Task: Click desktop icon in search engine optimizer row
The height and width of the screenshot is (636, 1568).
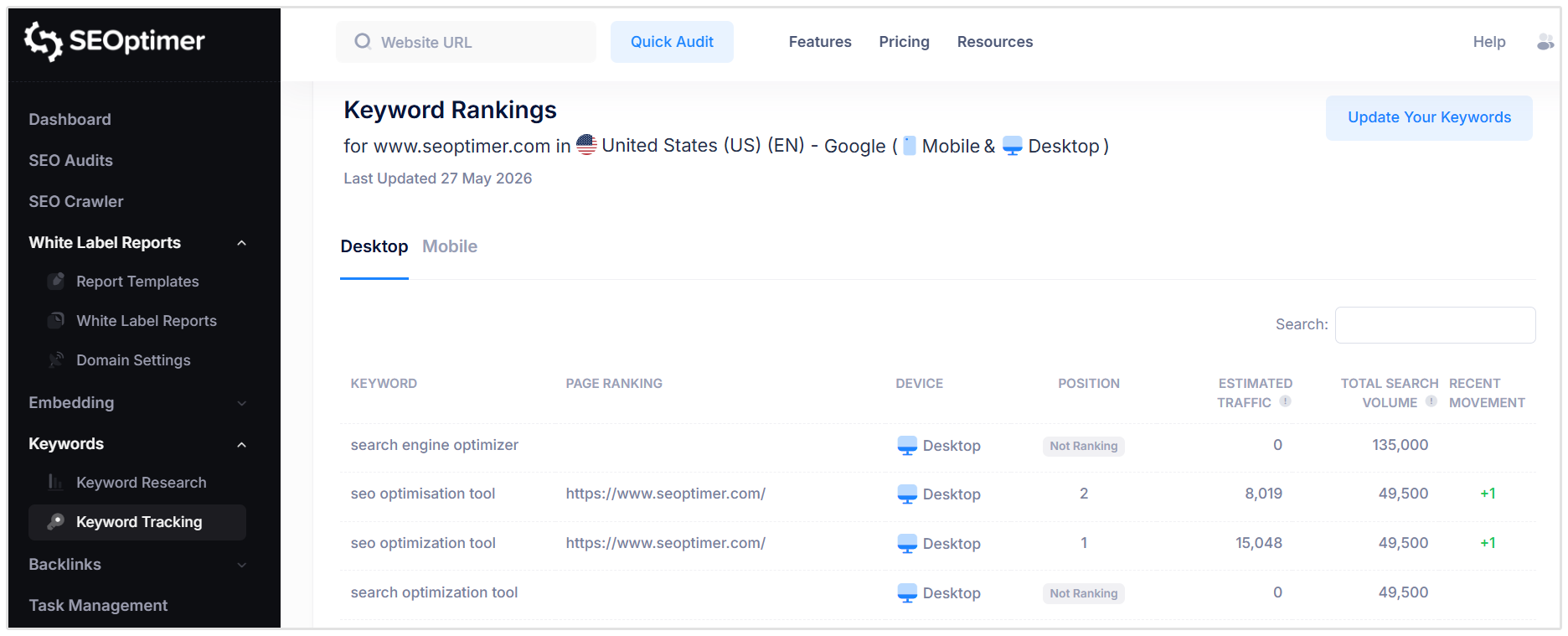Action: coord(907,446)
